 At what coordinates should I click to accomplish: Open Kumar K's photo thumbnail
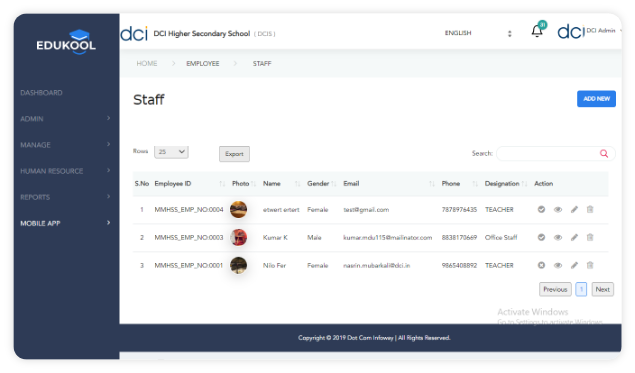pos(239,237)
